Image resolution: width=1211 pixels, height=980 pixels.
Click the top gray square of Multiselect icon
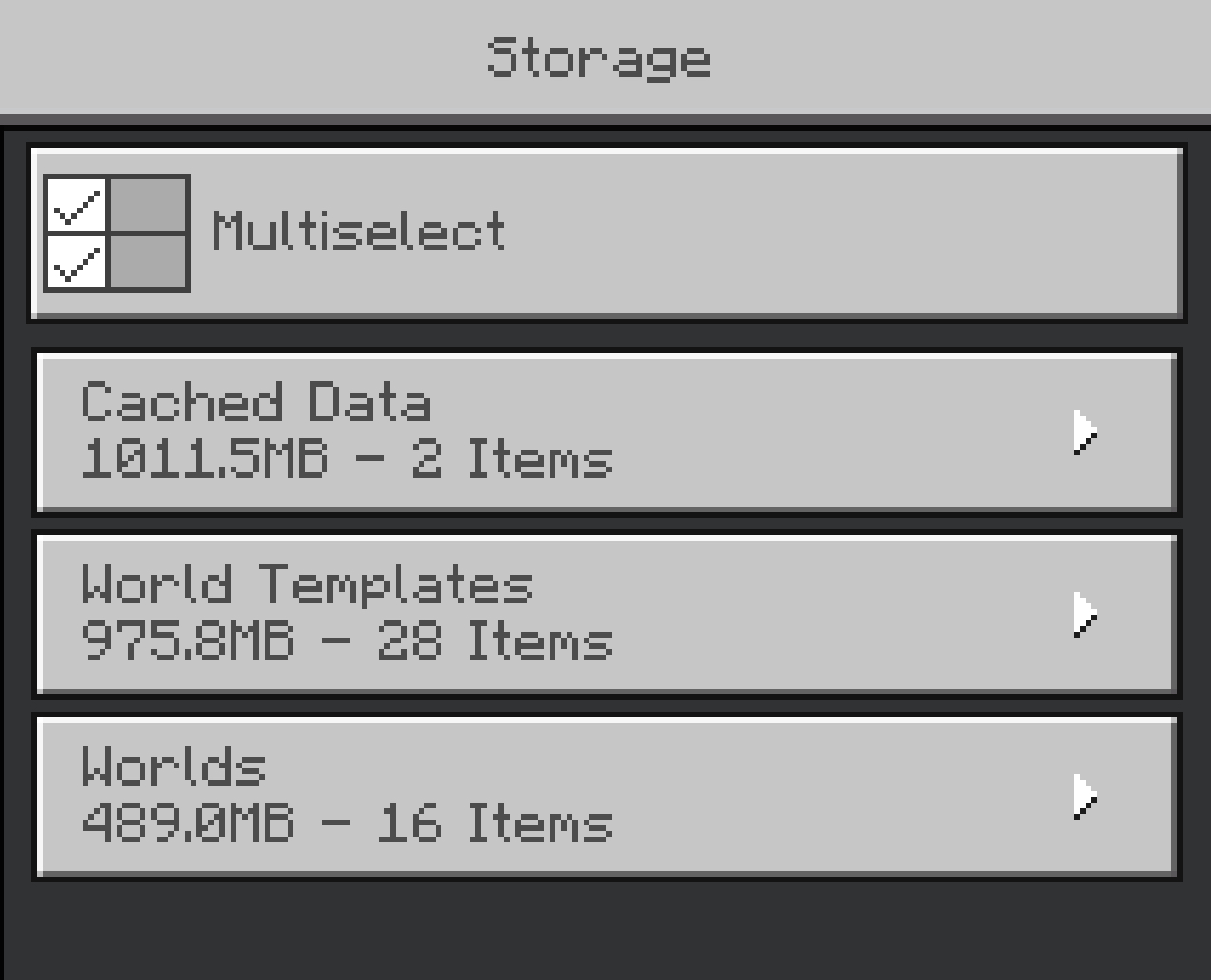click(148, 205)
